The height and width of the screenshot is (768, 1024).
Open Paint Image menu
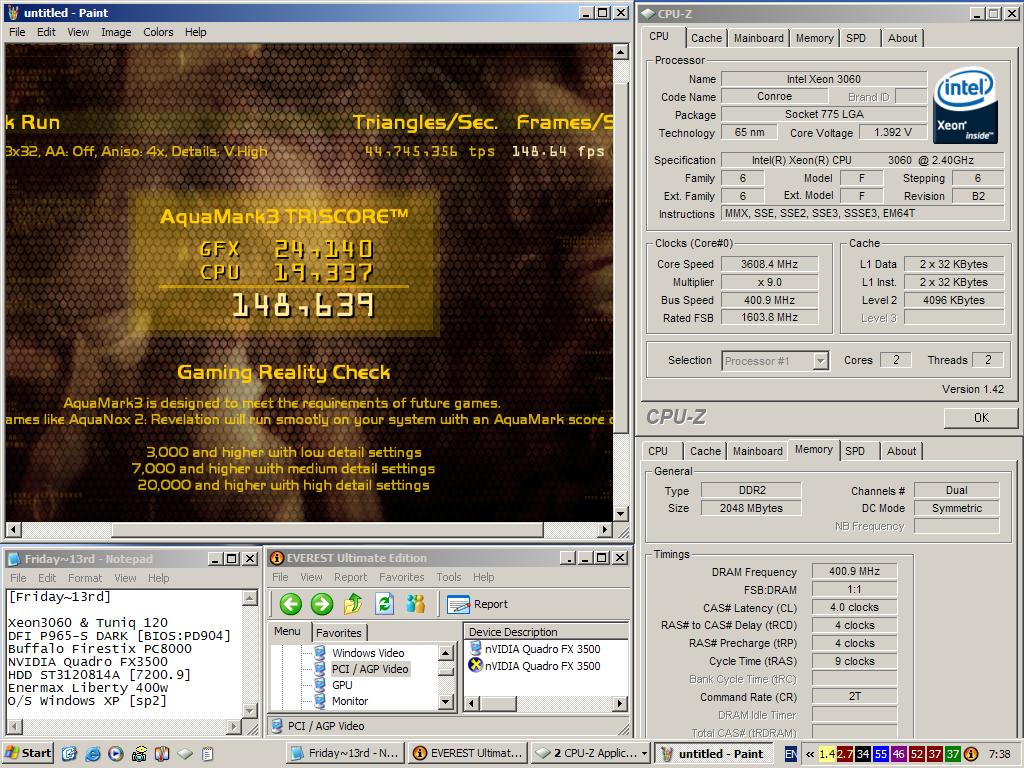116,32
